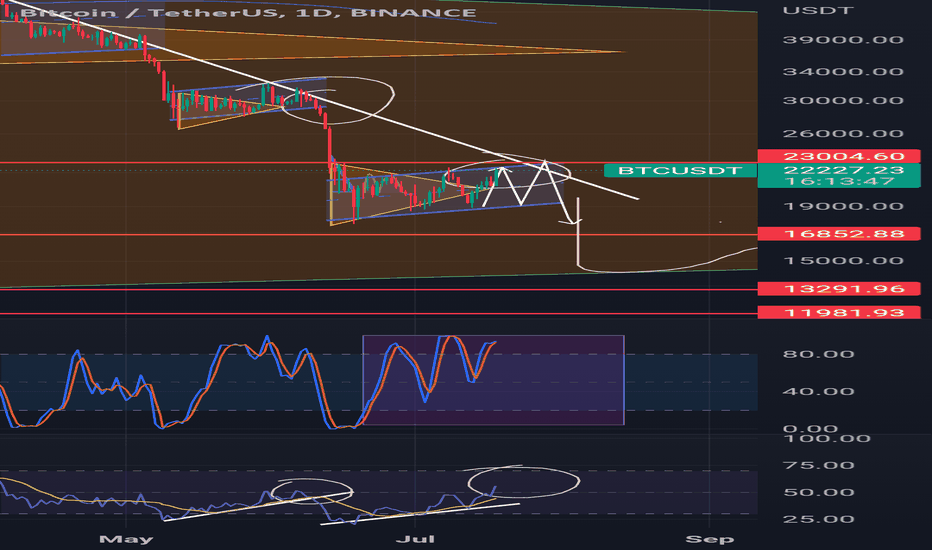Image resolution: width=932 pixels, height=550 pixels.
Task: Click the 11981.93 red price label
Action: pyautogui.click(x=839, y=312)
